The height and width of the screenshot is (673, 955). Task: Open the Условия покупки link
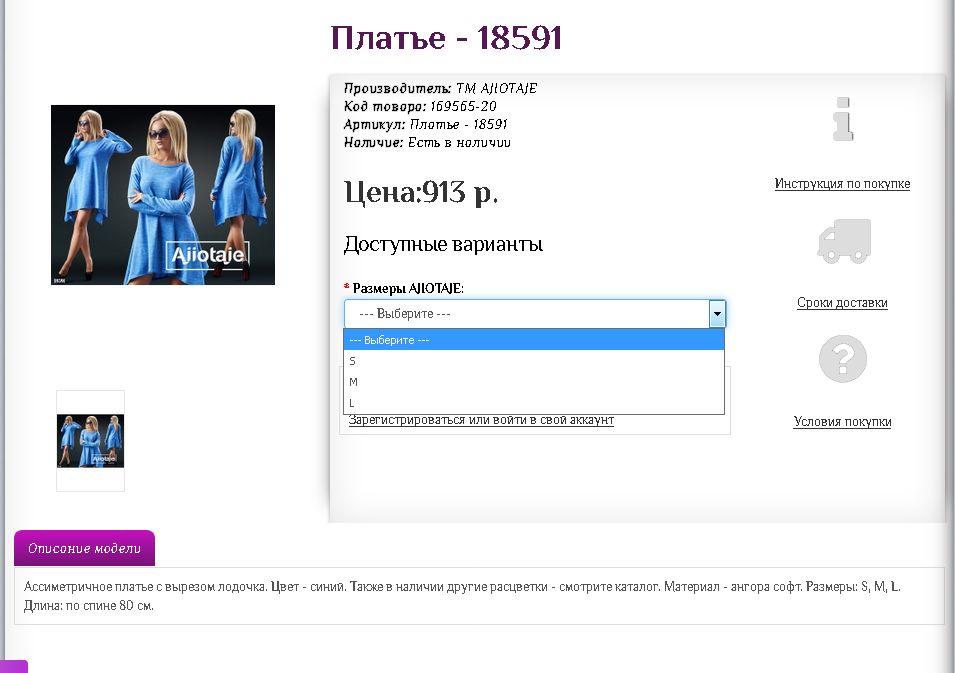(x=842, y=421)
